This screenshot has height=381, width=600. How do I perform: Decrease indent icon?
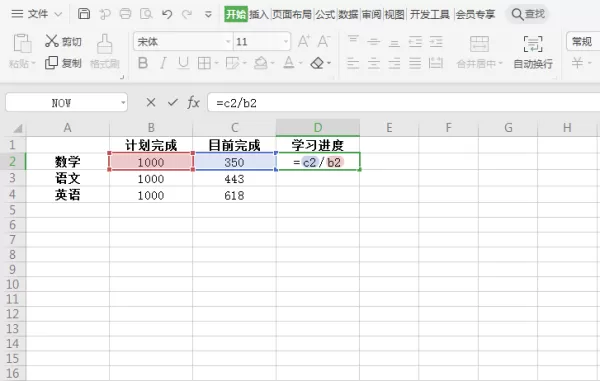[415, 41]
